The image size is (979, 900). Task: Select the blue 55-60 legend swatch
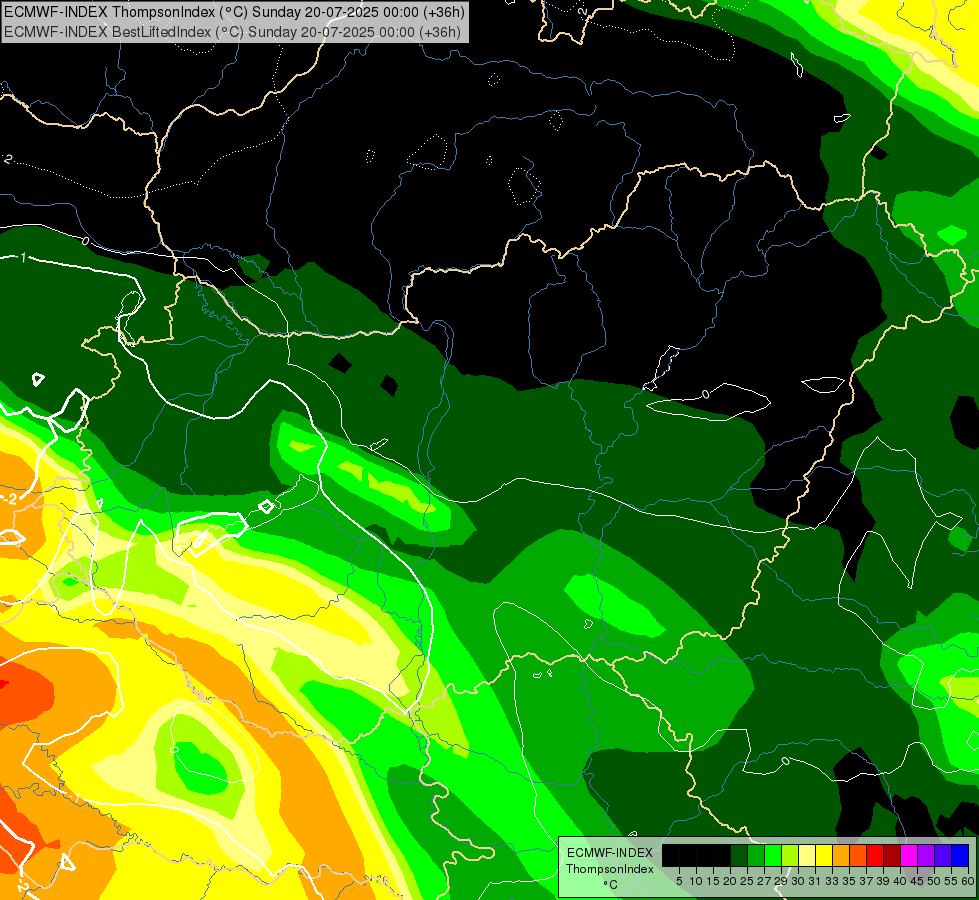(x=960, y=855)
